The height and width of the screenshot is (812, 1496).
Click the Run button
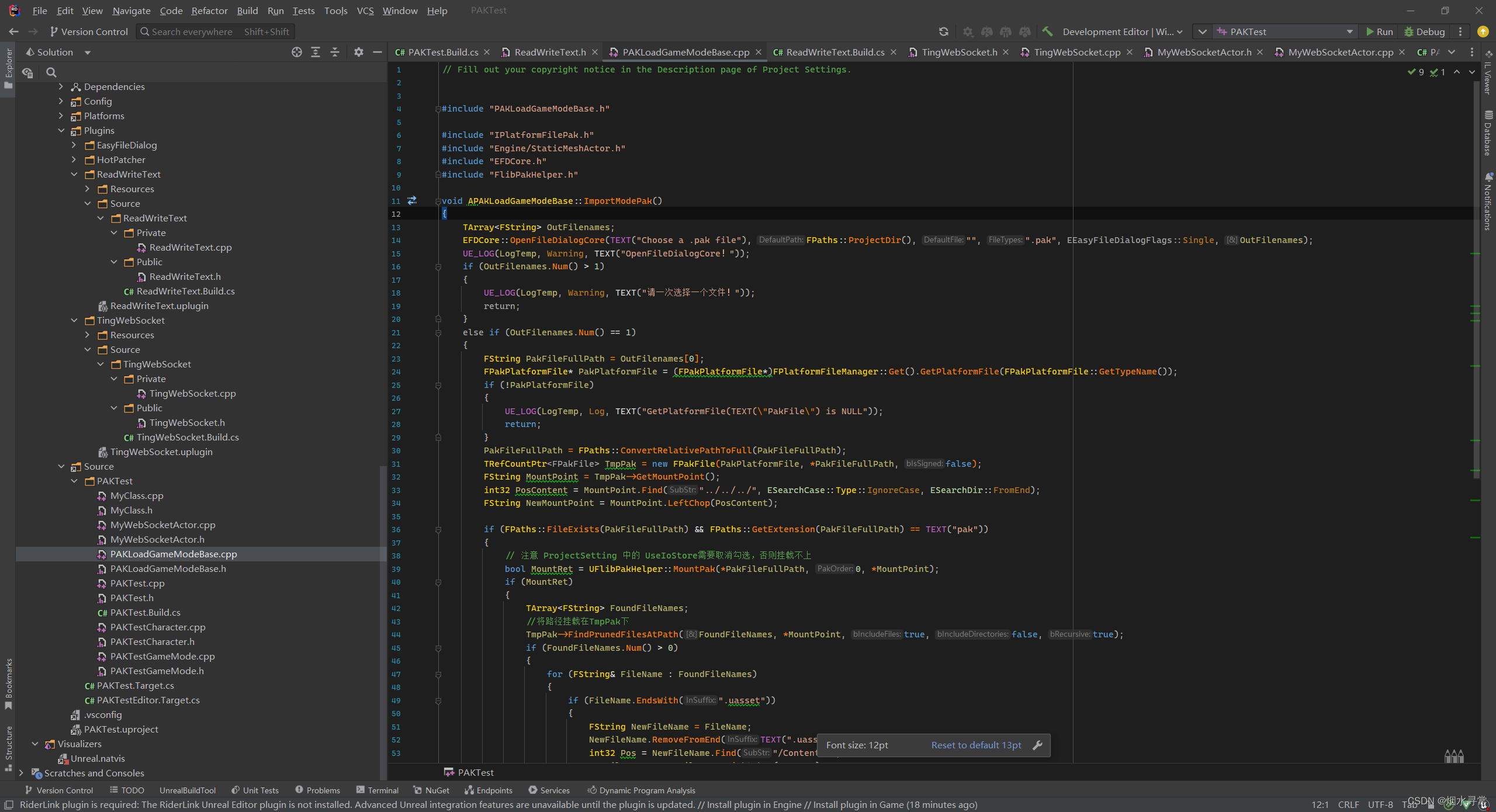click(x=1379, y=32)
